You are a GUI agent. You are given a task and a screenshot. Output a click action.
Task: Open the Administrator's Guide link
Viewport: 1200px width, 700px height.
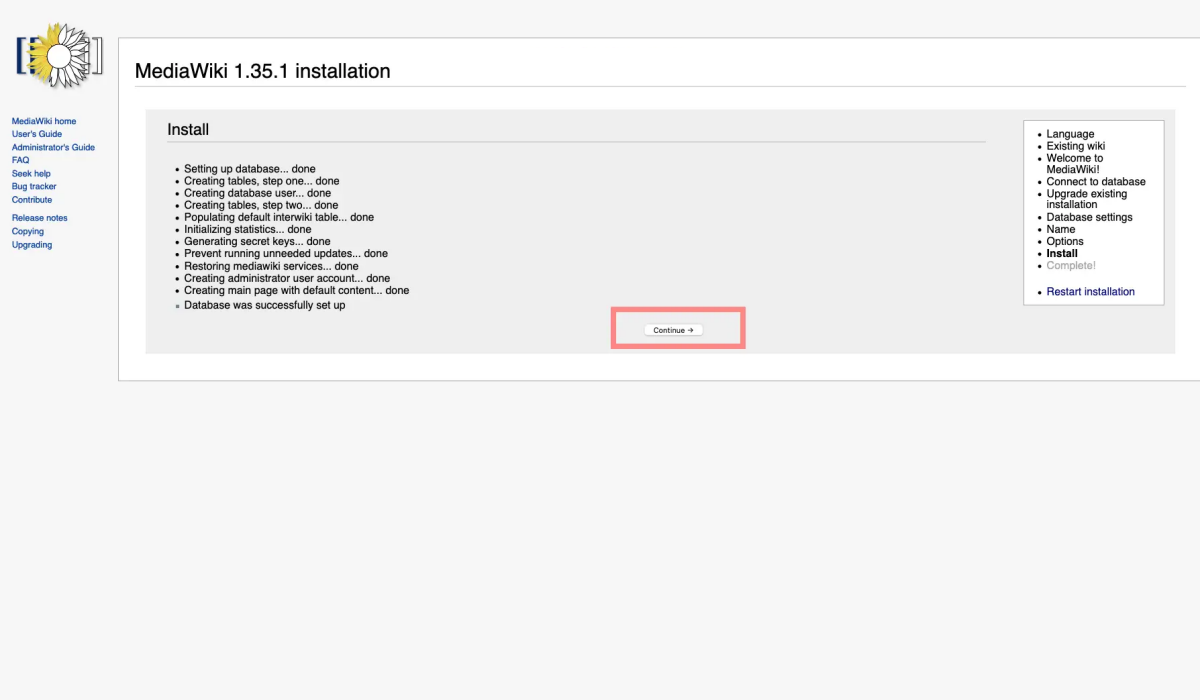53,147
